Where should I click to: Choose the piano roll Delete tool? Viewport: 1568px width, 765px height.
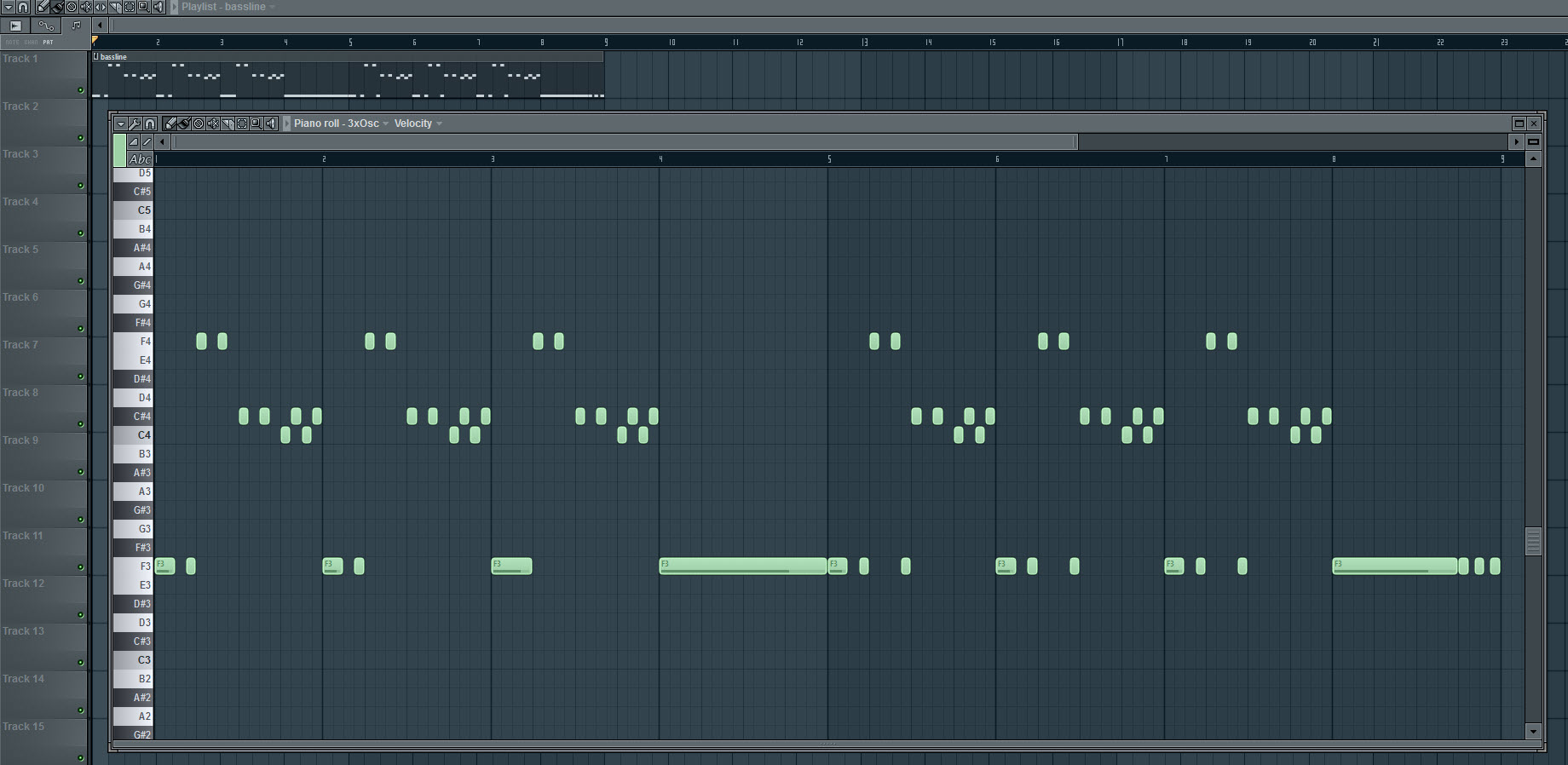[199, 124]
